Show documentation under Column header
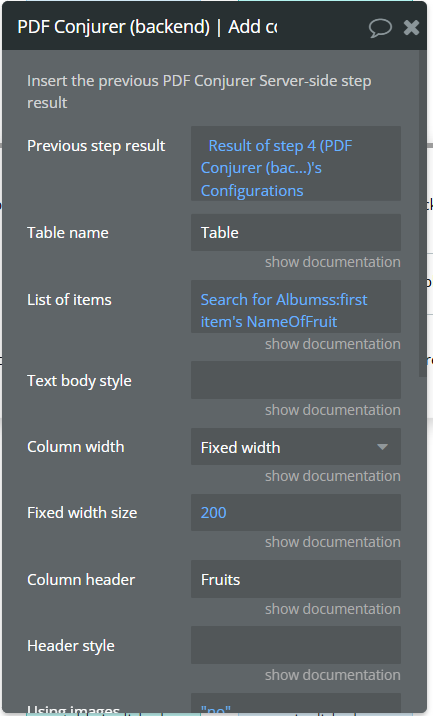Screen dimensions: 433x716 333,609
